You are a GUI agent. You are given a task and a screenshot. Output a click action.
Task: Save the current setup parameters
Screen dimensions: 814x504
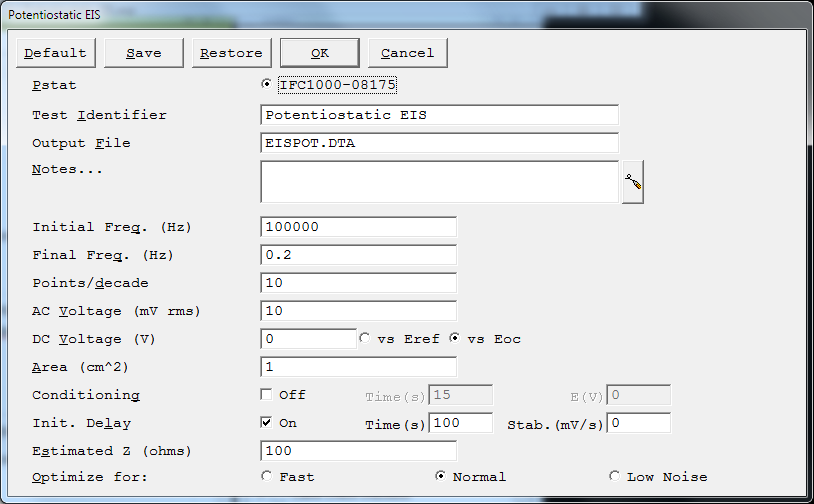pos(144,53)
